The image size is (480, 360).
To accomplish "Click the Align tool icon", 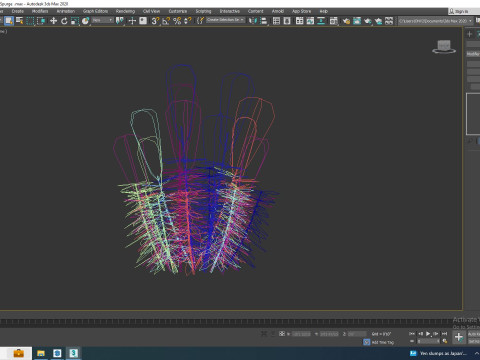I will [264, 21].
